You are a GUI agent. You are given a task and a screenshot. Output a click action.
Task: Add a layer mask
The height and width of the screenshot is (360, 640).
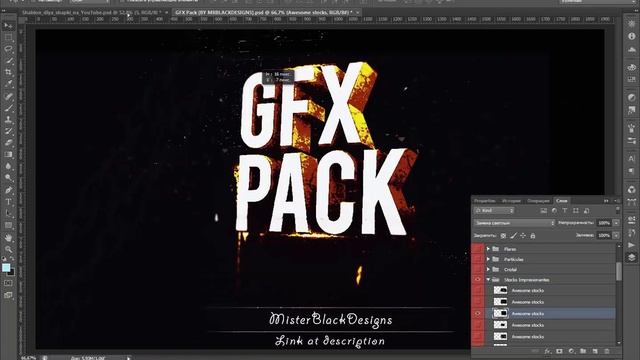point(559,351)
